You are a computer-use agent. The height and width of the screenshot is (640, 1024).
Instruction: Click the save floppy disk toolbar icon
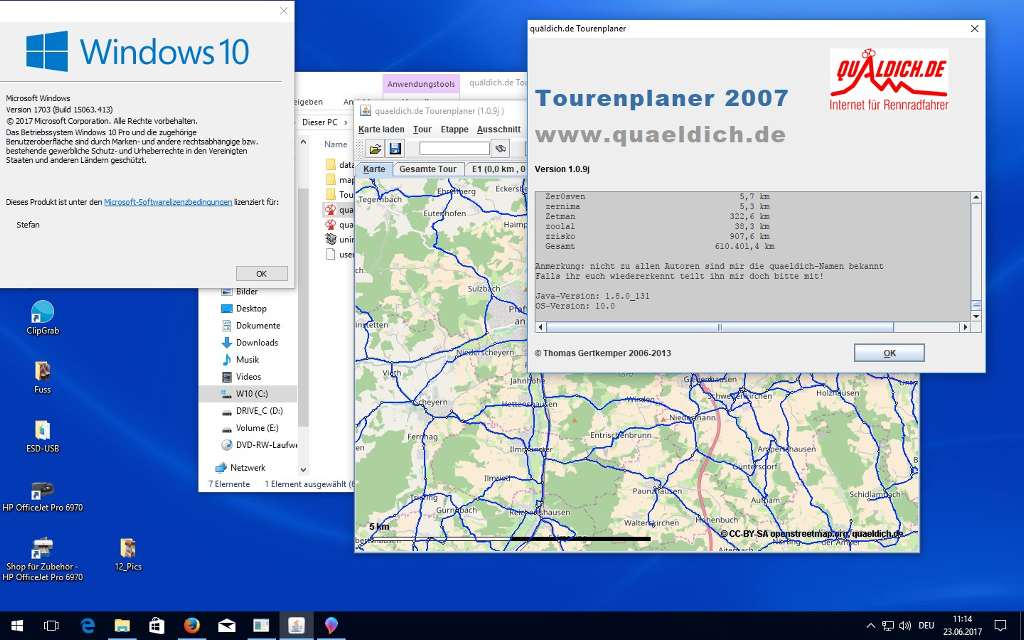[x=395, y=149]
